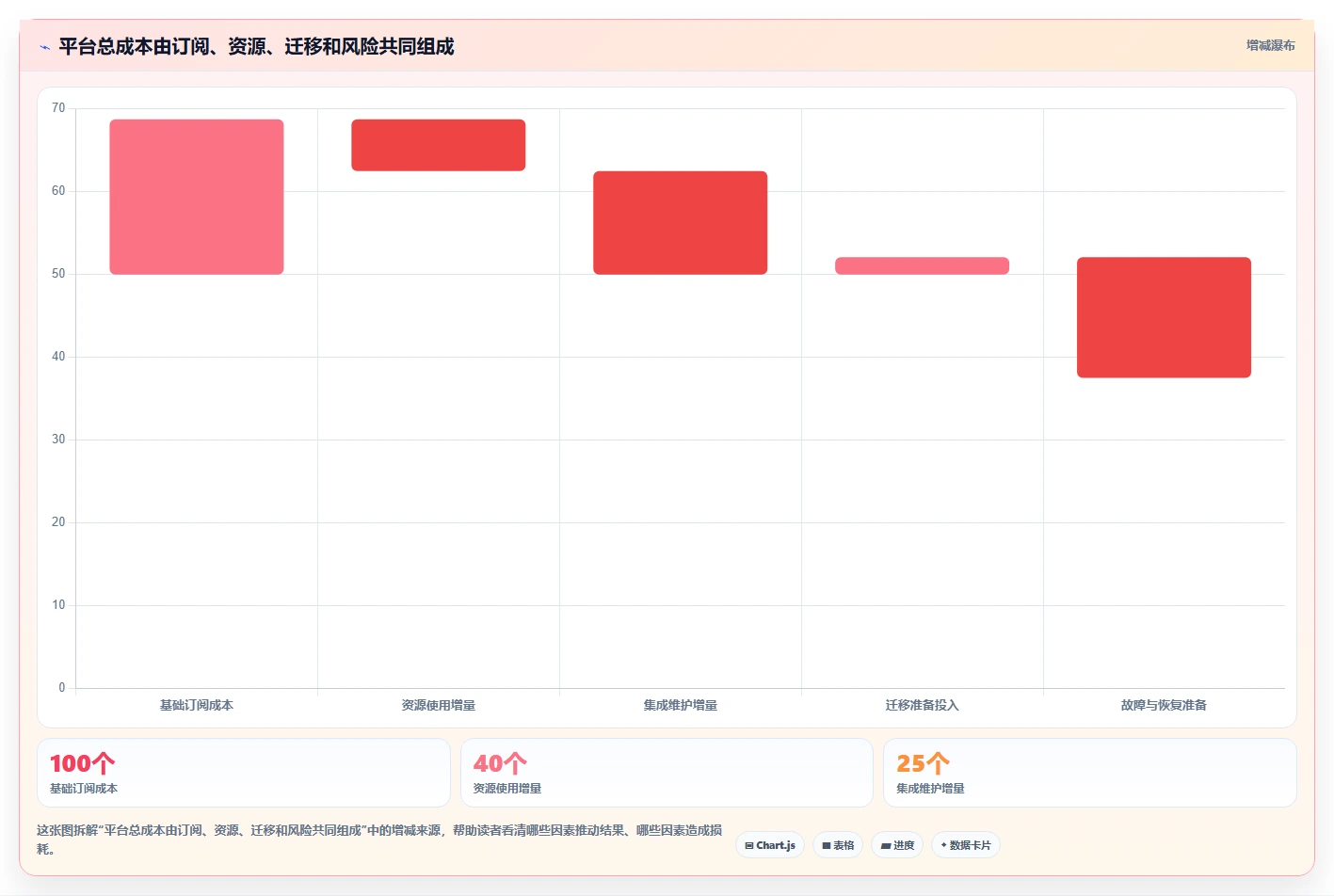Click the y-axis value 60
The height and width of the screenshot is (896, 1334).
click(x=58, y=191)
